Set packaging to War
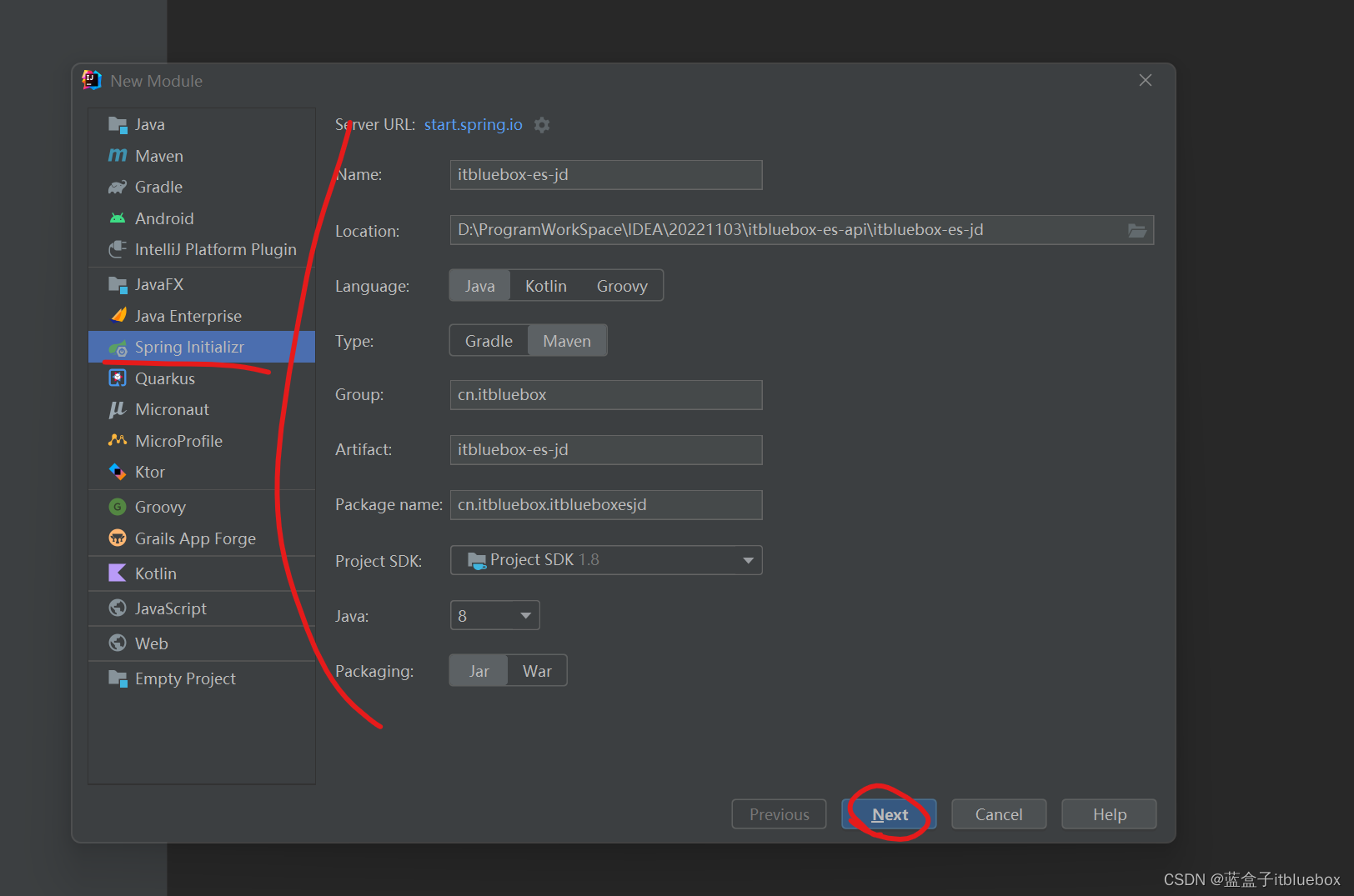Image resolution: width=1354 pixels, height=896 pixels. [537, 671]
